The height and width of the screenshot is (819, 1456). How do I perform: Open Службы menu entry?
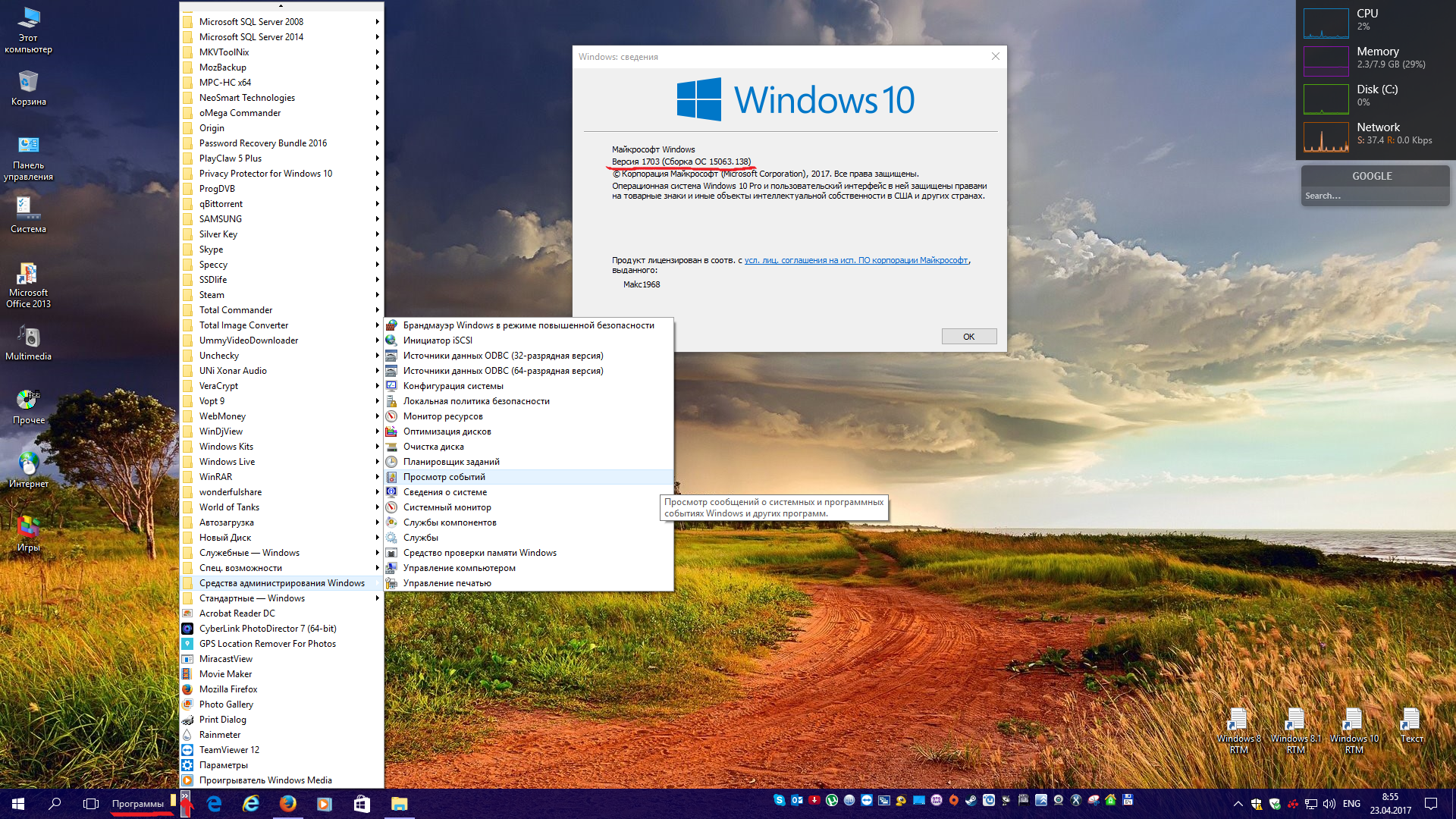pyautogui.click(x=529, y=538)
